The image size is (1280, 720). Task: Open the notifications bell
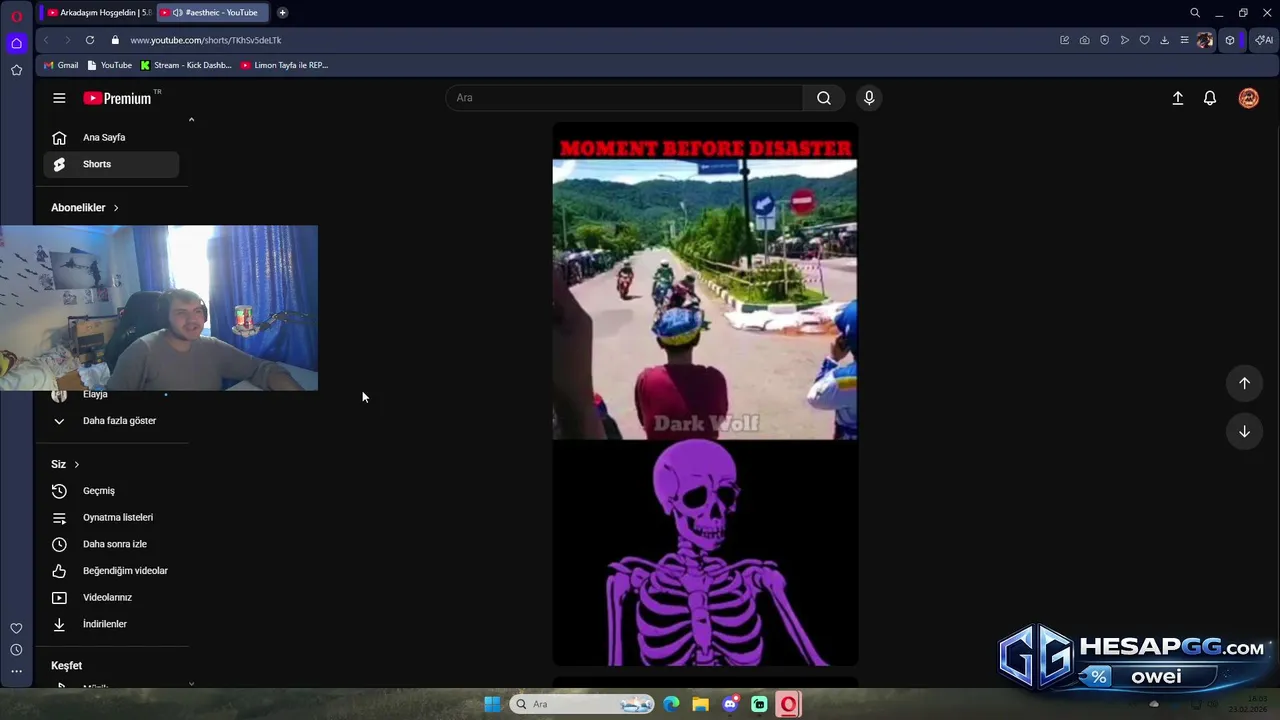(1210, 98)
